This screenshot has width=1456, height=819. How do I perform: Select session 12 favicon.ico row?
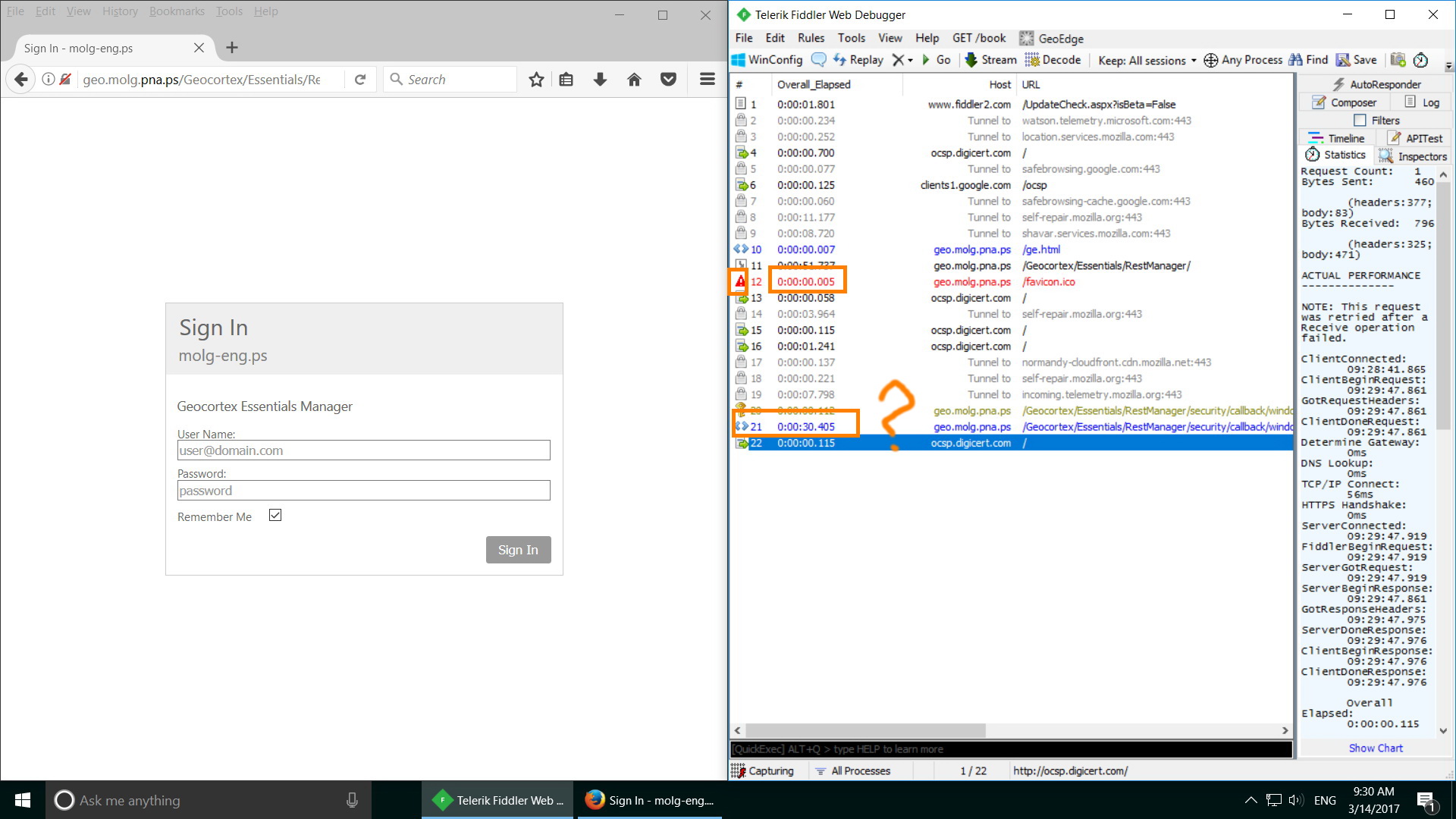[x=1012, y=282]
